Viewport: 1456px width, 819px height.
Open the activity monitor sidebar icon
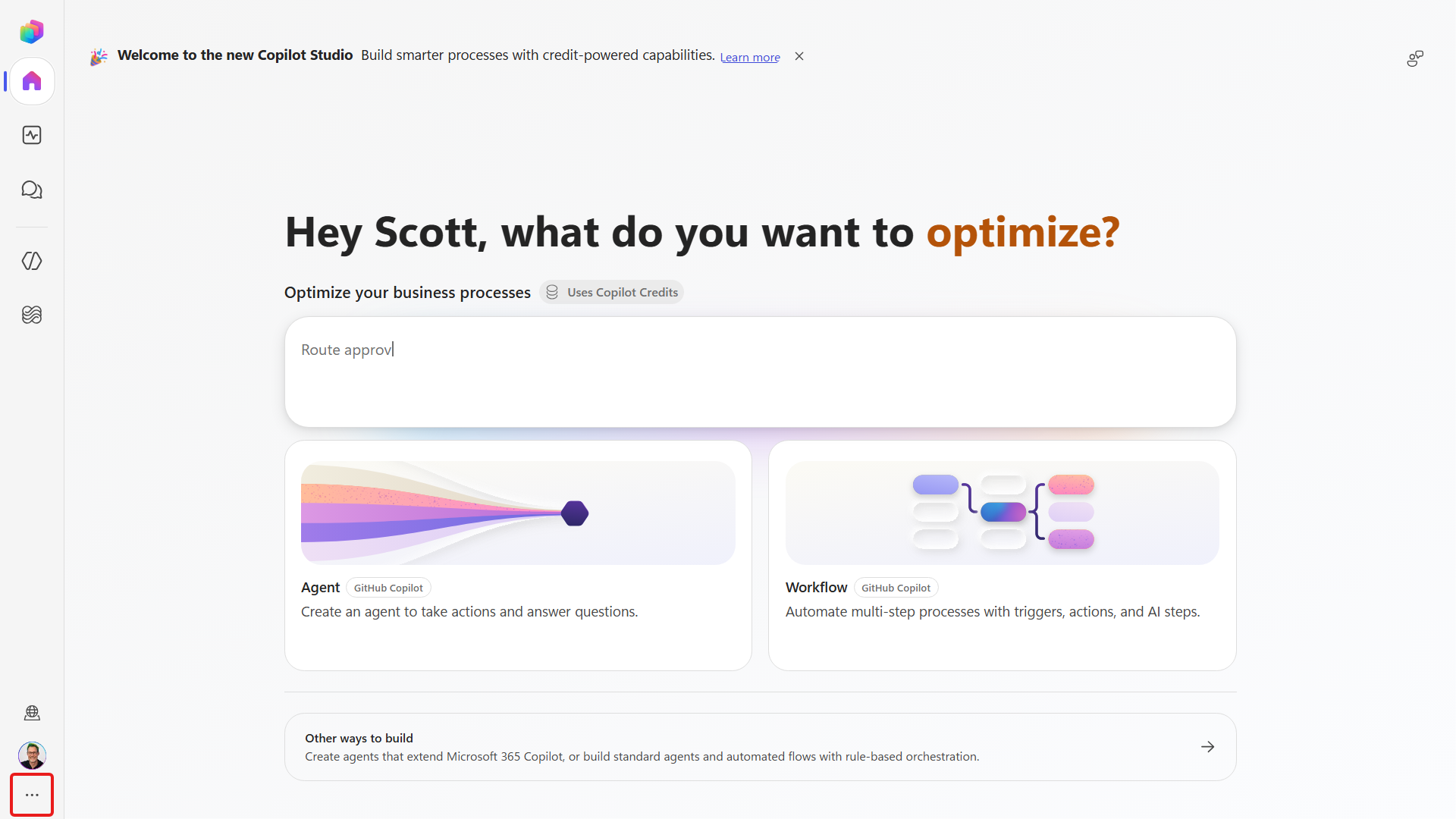coord(32,135)
